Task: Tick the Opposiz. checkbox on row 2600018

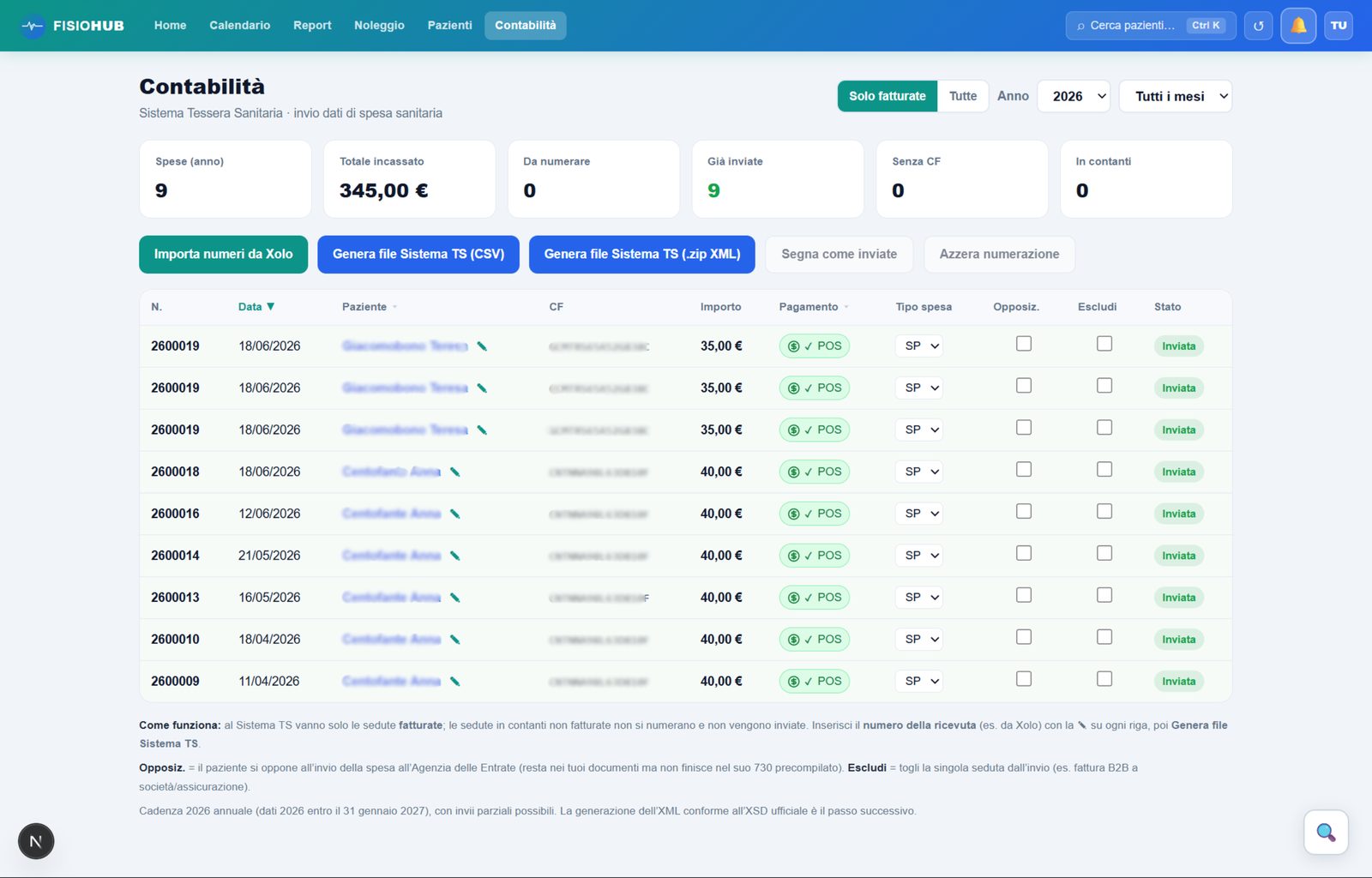Action: (x=1024, y=470)
